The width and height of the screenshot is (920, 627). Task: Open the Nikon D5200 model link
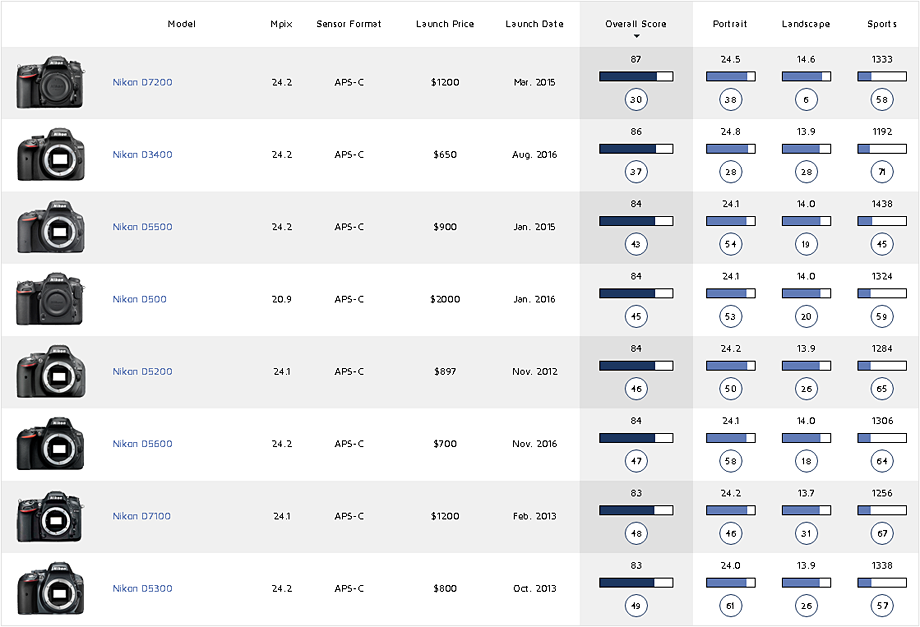(142, 372)
